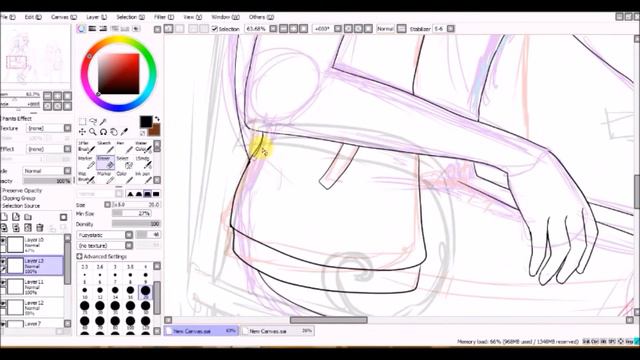Open the Texture dropdown under Paints Effect
This screenshot has width=640, height=360.
[49, 128]
